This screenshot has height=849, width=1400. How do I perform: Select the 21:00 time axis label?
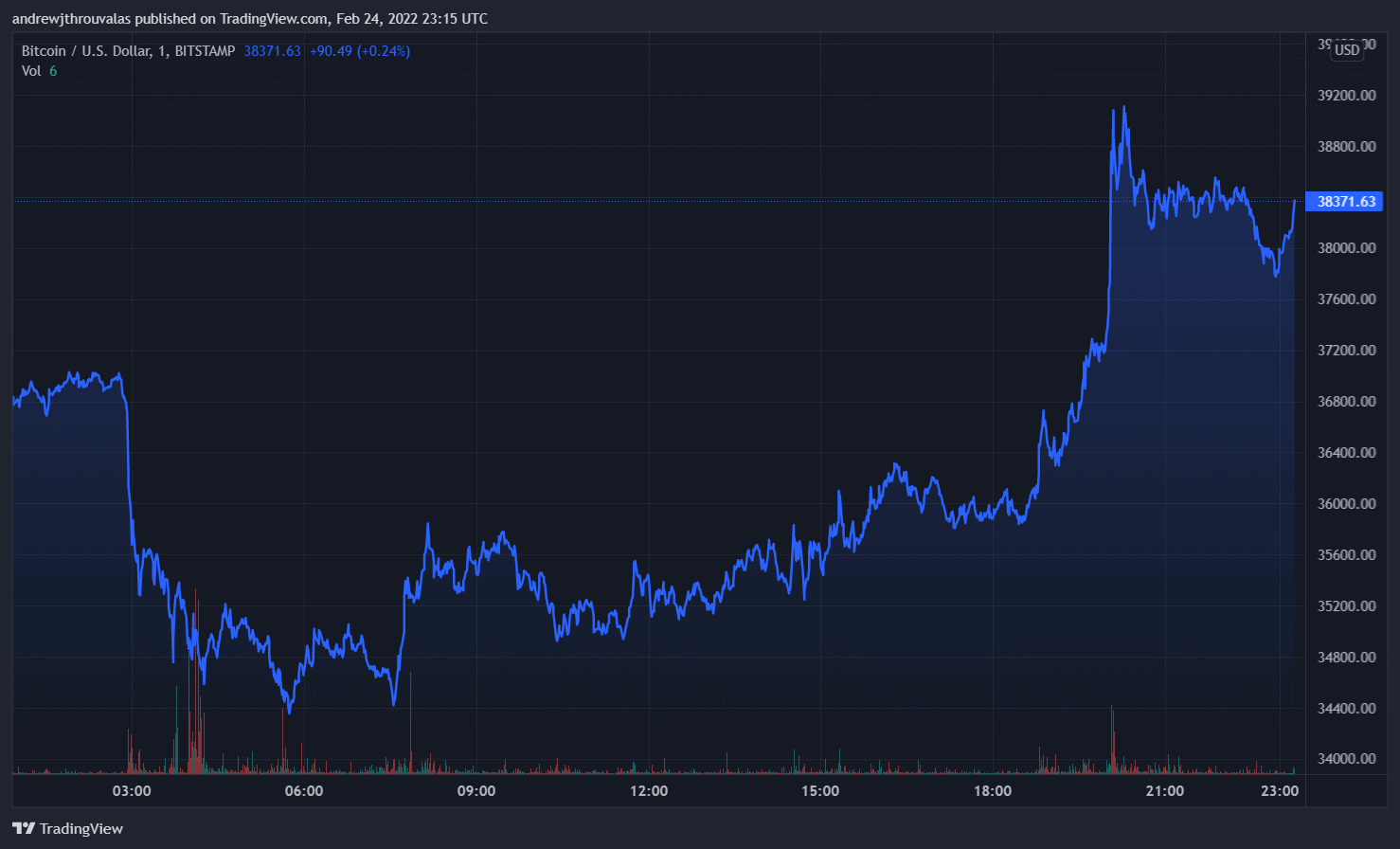point(1165,790)
